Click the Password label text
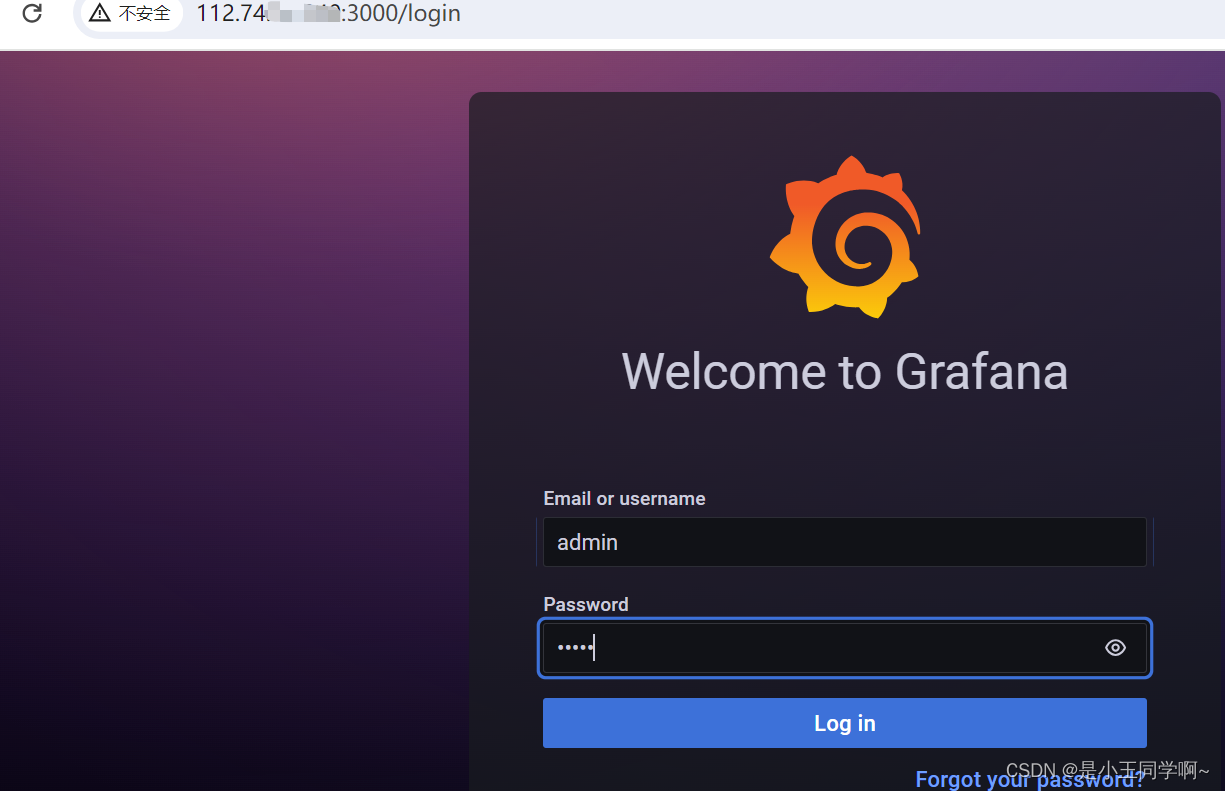The height and width of the screenshot is (791, 1225). click(586, 604)
